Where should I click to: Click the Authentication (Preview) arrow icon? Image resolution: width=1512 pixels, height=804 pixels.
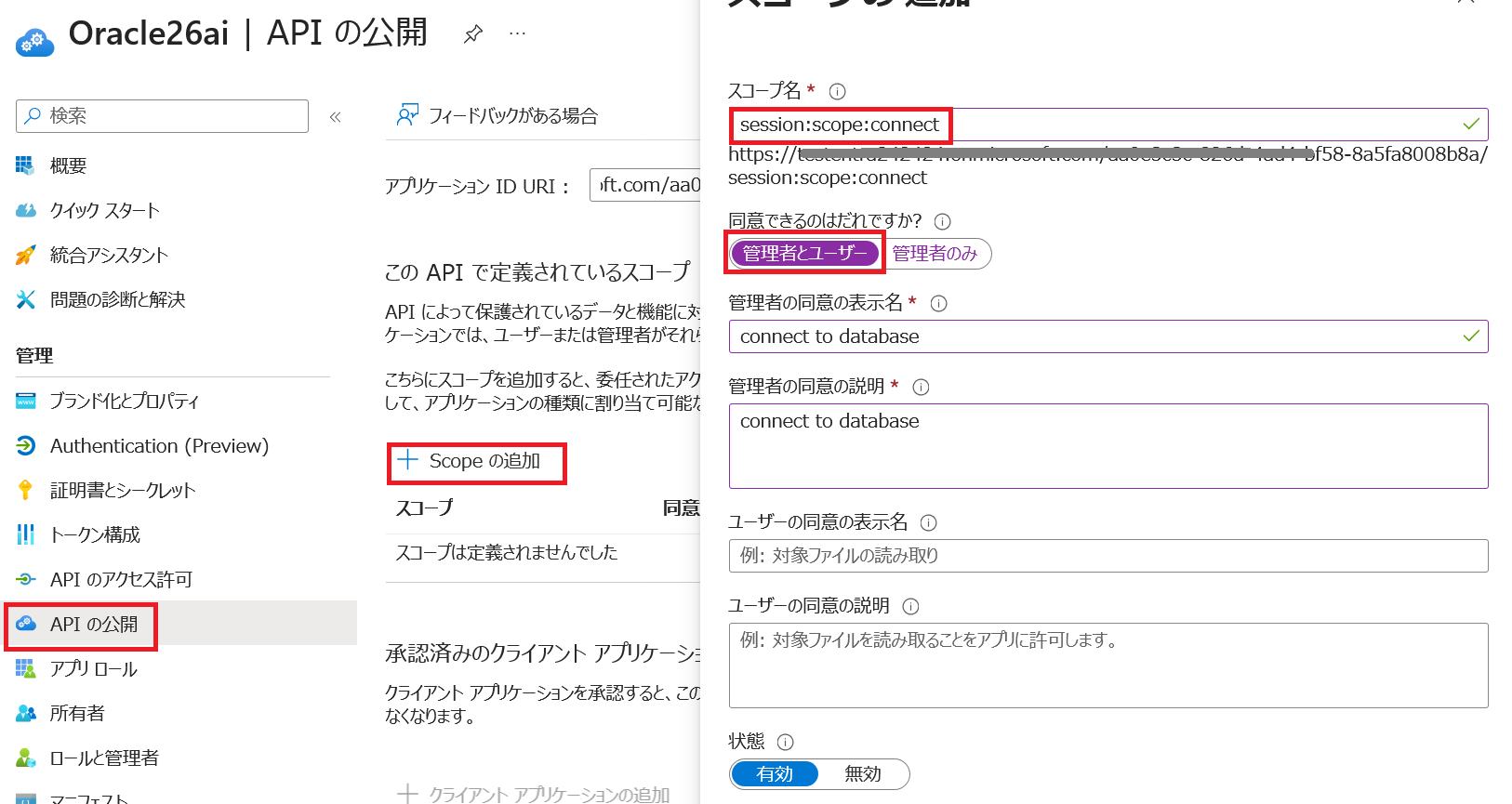click(x=25, y=445)
